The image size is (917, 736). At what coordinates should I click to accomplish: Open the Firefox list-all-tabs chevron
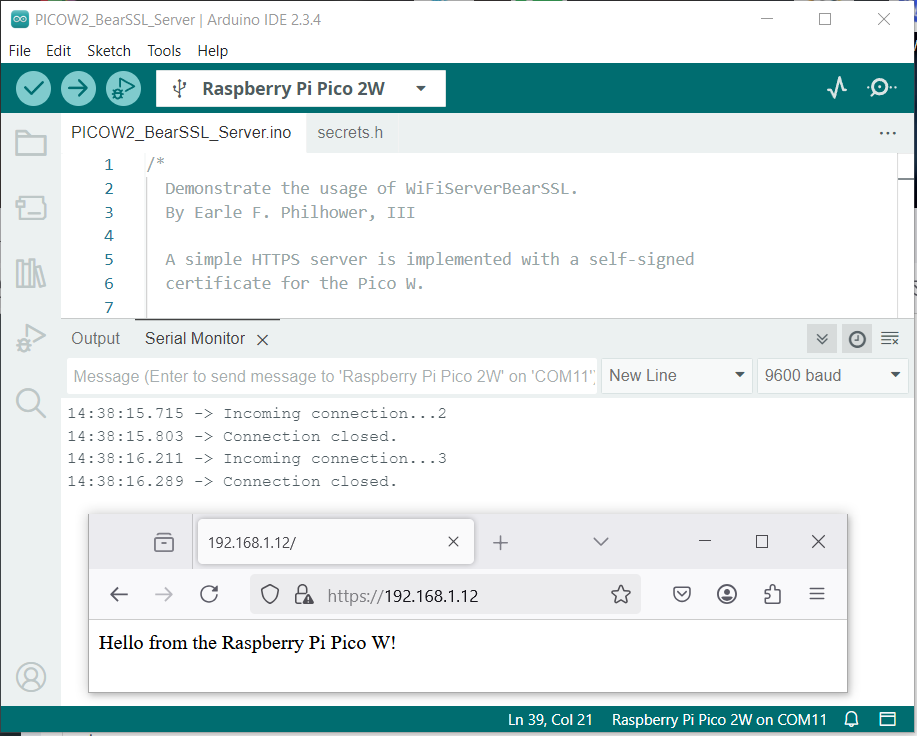pos(601,542)
